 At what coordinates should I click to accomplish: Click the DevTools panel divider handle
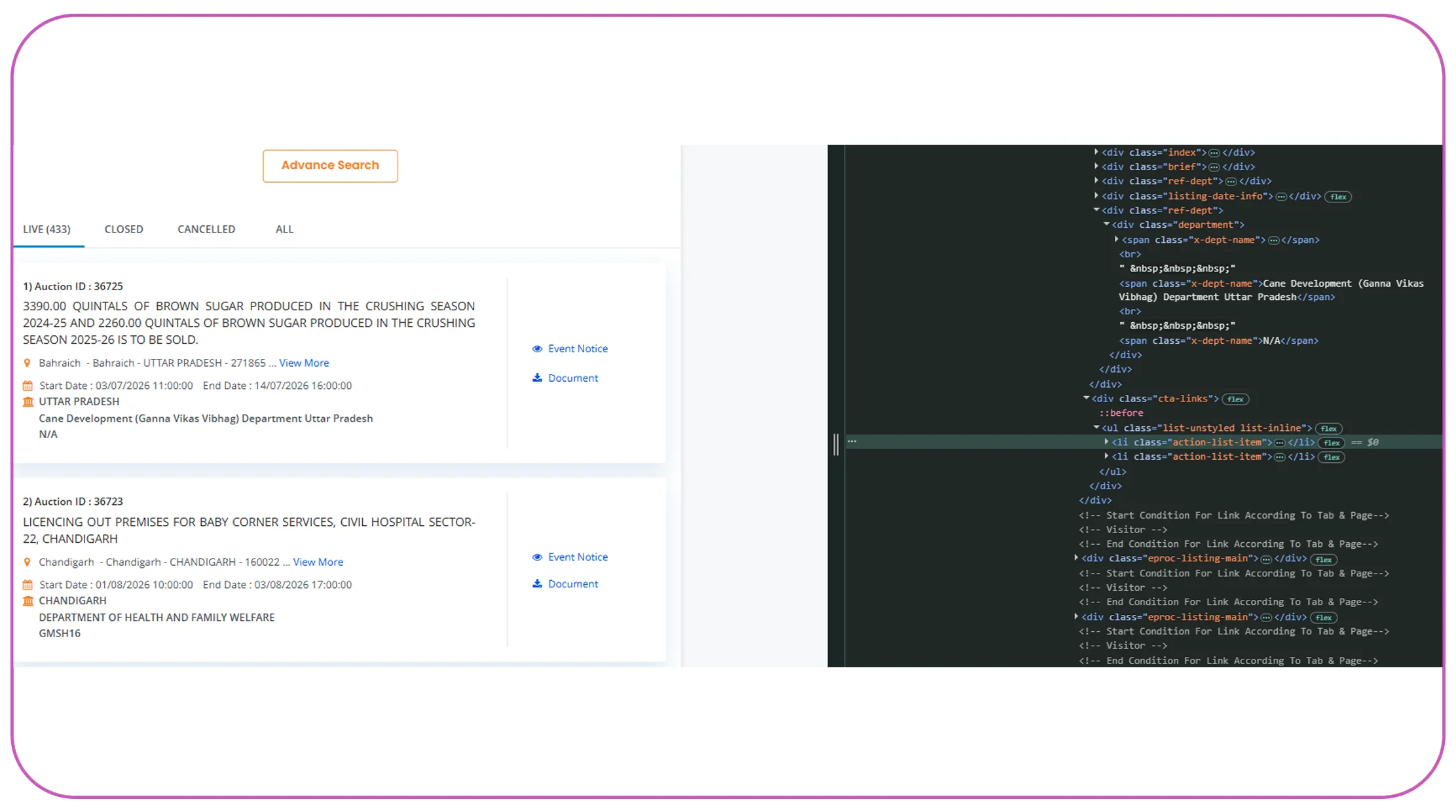pyautogui.click(x=836, y=444)
